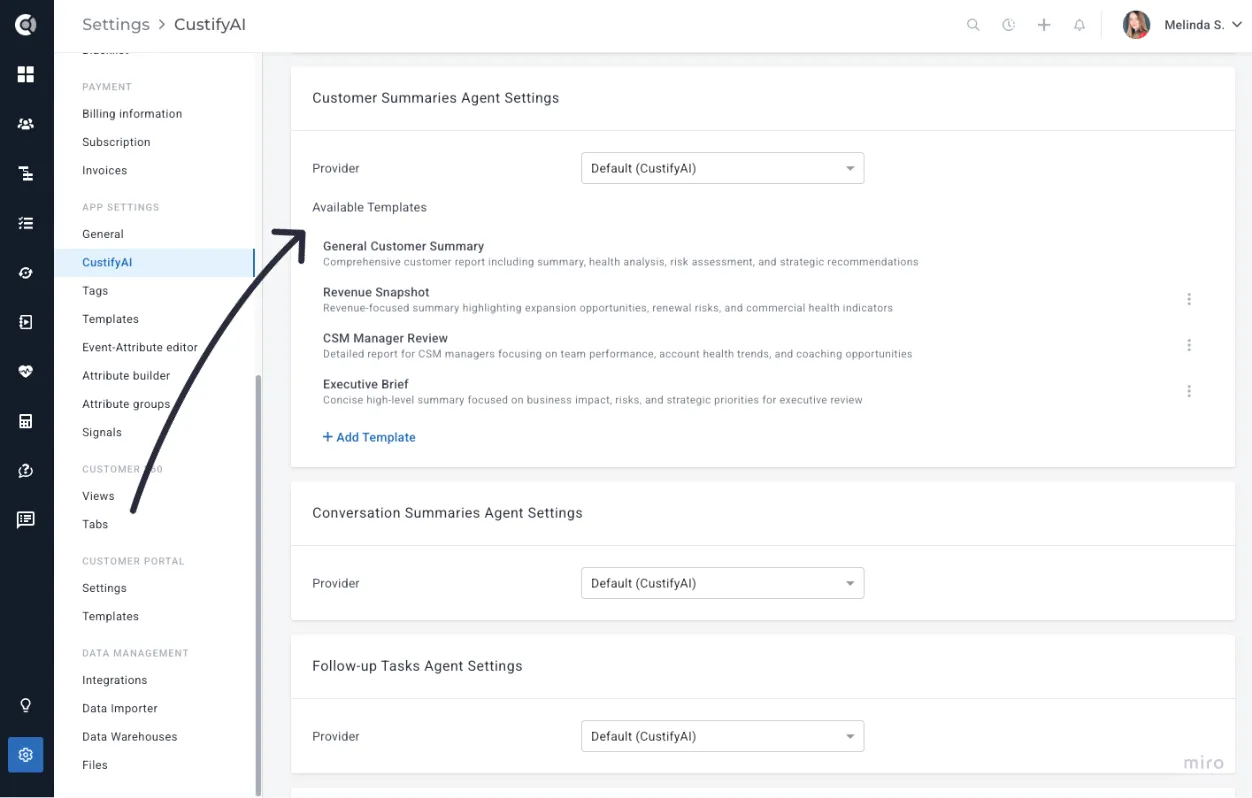Open the heart health icon in the left rail
This screenshot has width=1252, height=798.
pyautogui.click(x=26, y=371)
